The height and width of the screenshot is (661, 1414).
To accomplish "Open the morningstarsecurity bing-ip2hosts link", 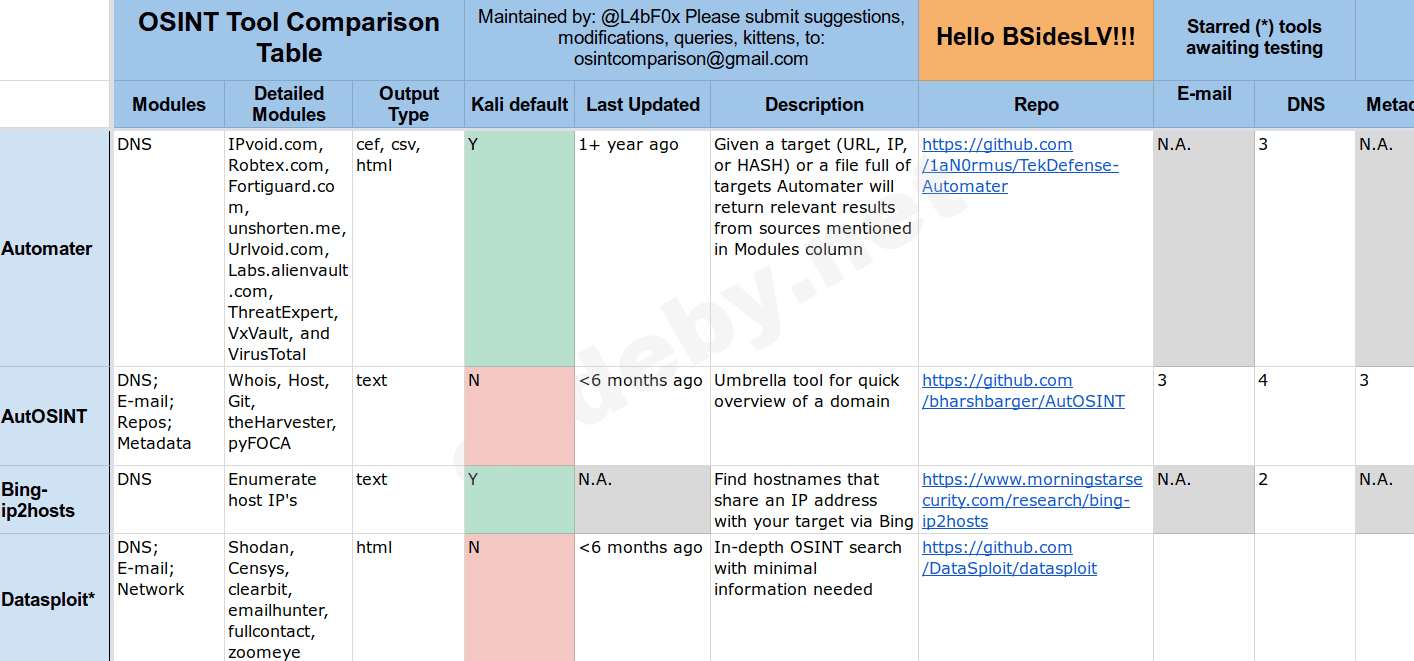I will tap(1031, 500).
